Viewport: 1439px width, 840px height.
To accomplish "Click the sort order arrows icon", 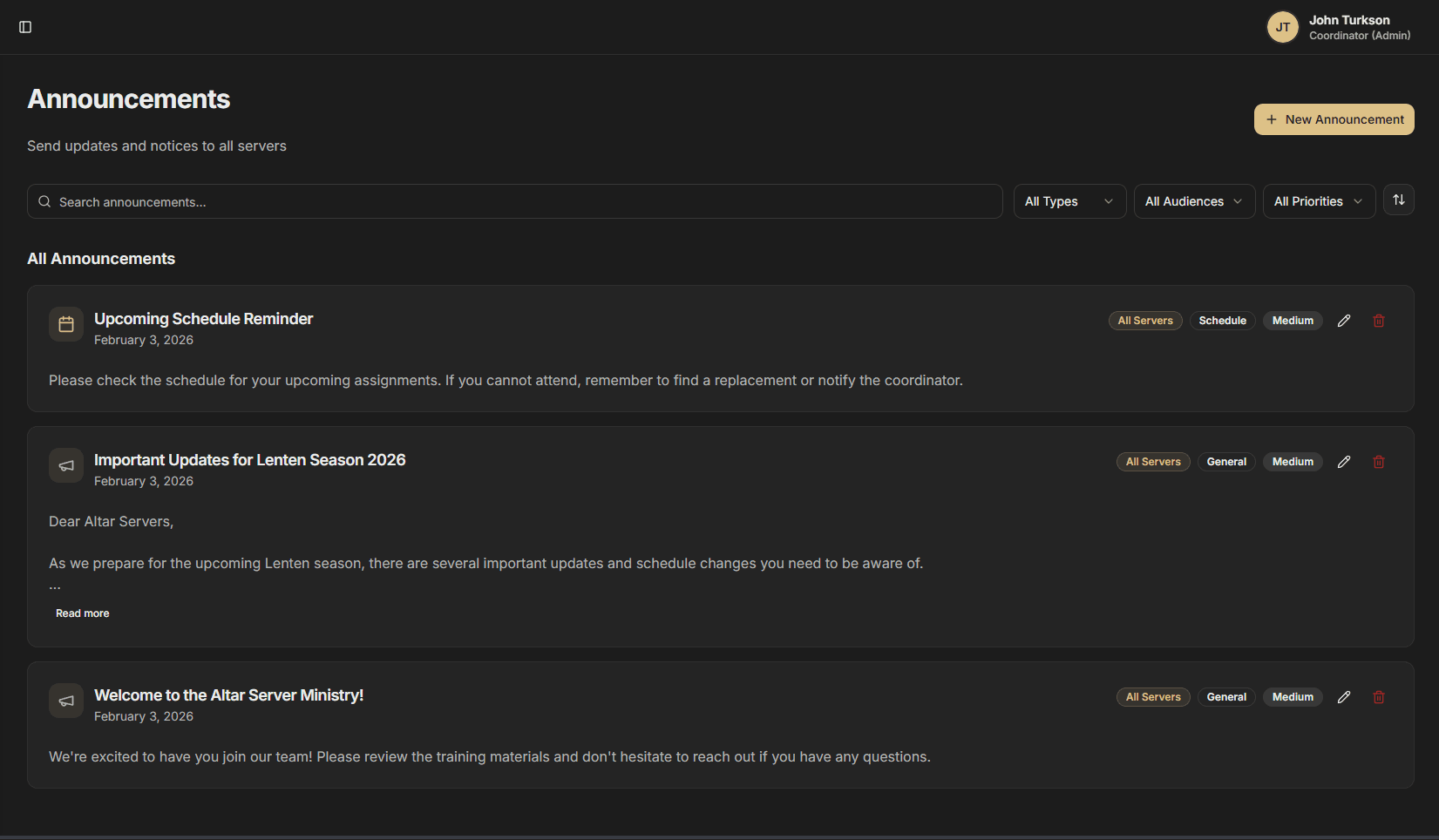I will [x=1398, y=200].
